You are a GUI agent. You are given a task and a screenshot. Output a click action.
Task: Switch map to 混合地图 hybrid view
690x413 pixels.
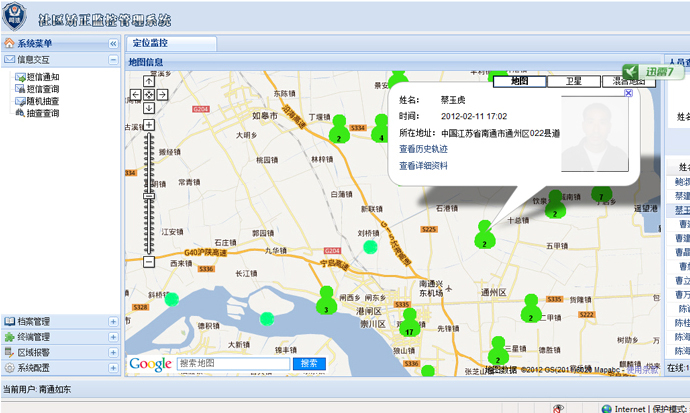coord(628,82)
